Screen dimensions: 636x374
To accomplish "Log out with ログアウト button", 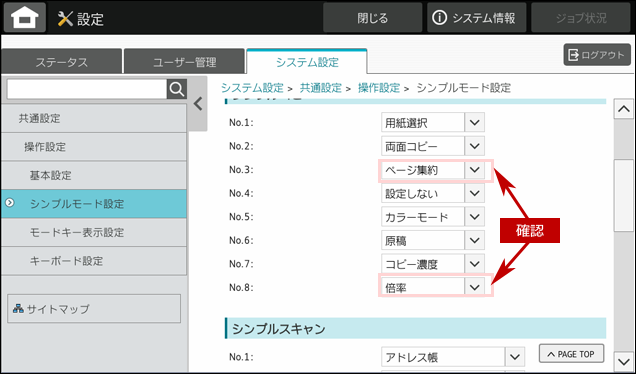I will tap(597, 55).
